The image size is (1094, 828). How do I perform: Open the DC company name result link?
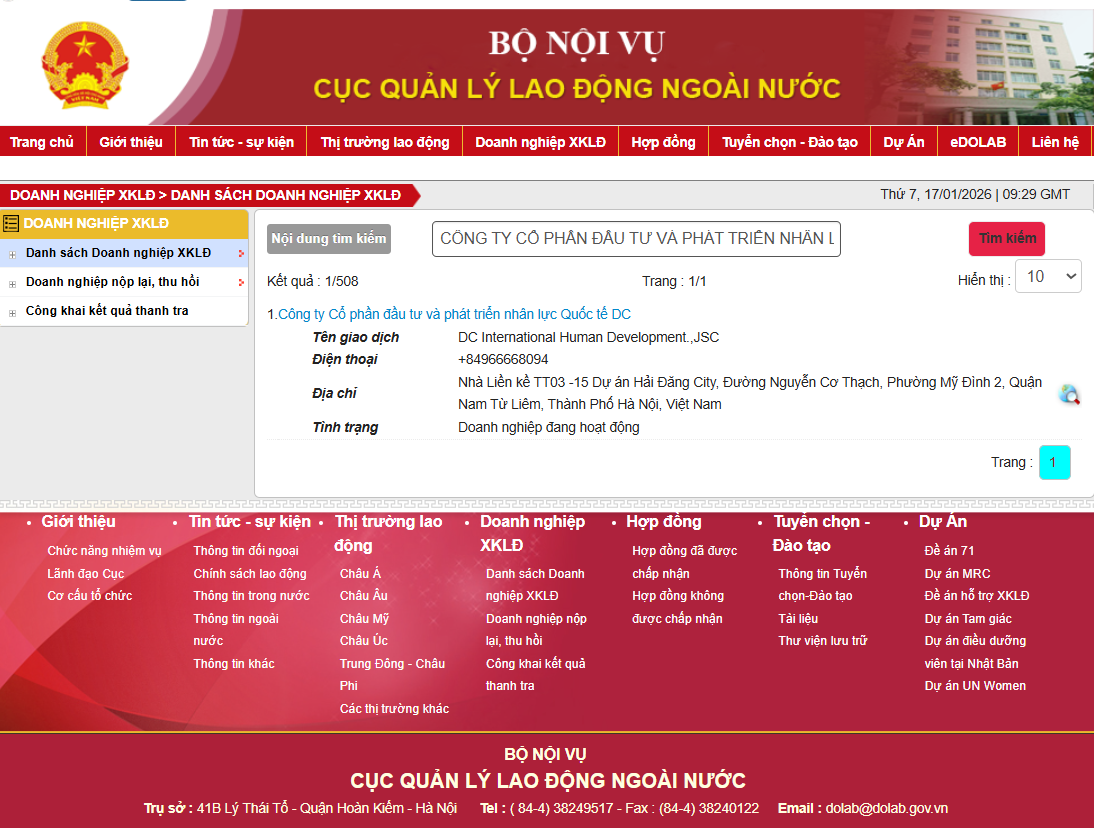tap(454, 314)
